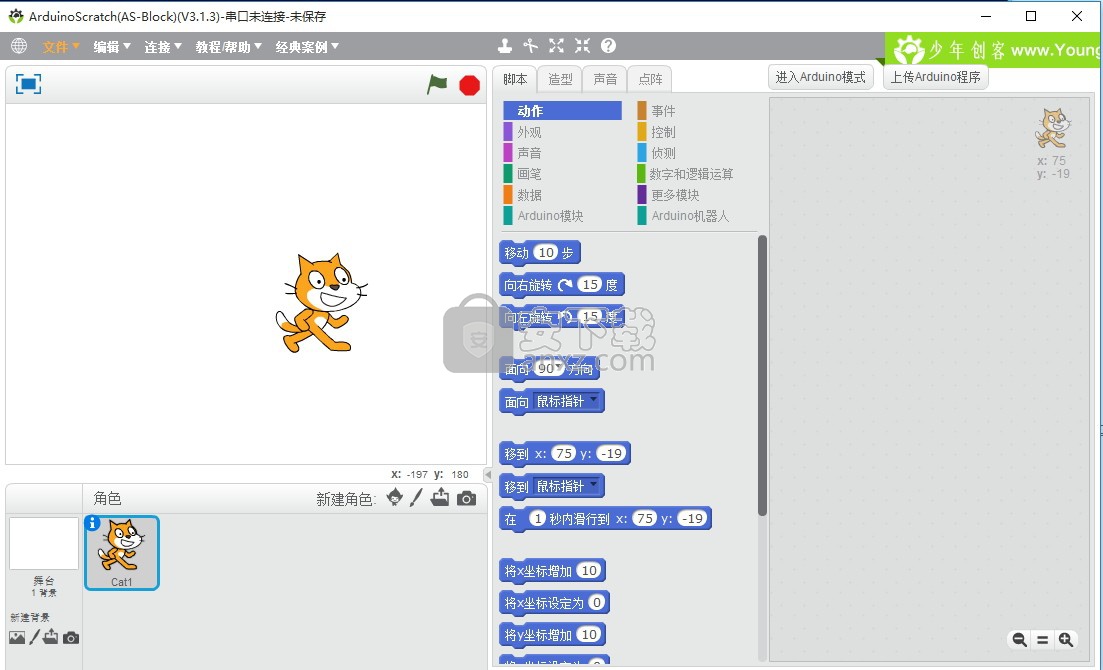Click the blocks palette scrollbar

click(x=763, y=375)
